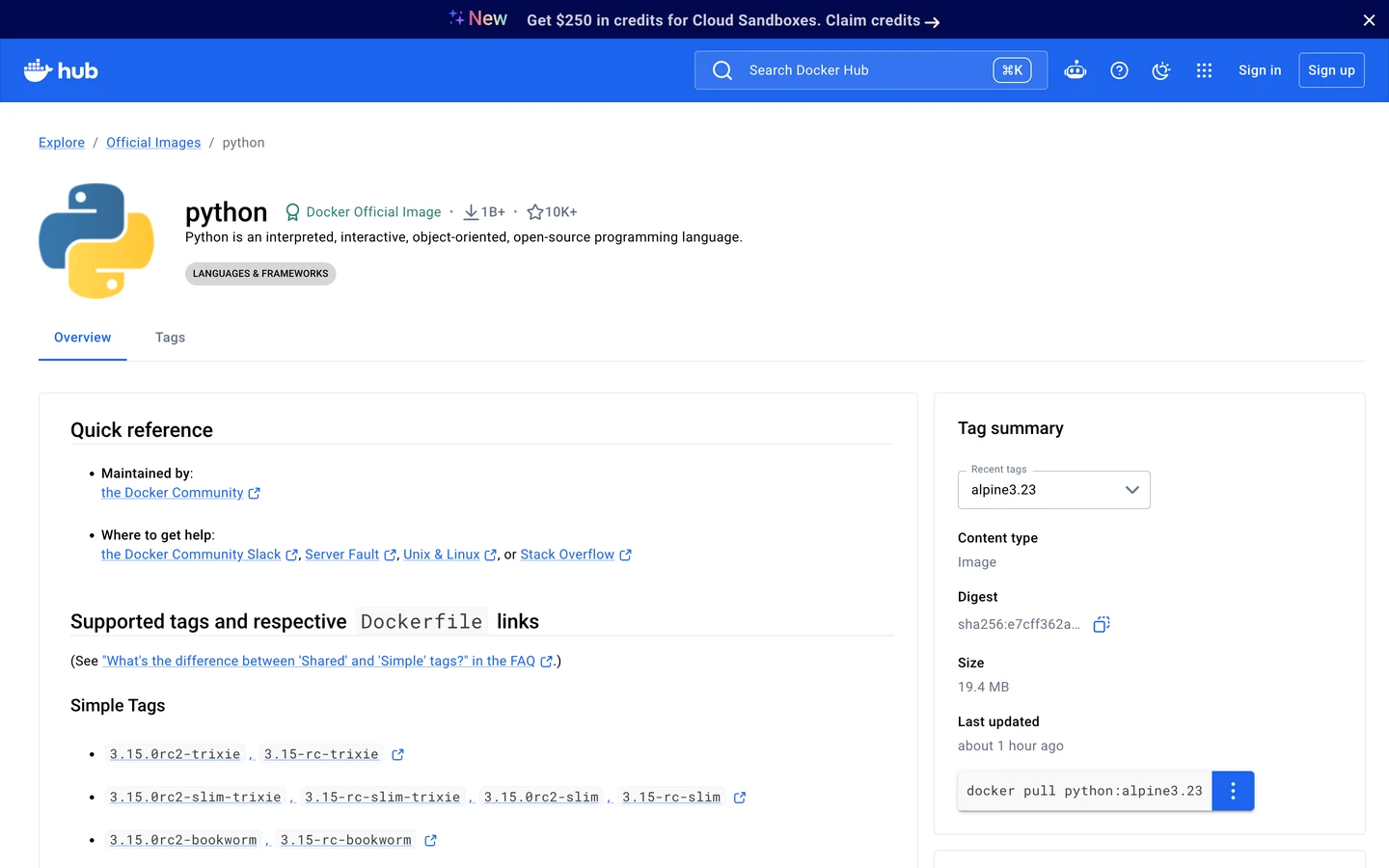Open the docker pull options kebab menu

[1233, 791]
